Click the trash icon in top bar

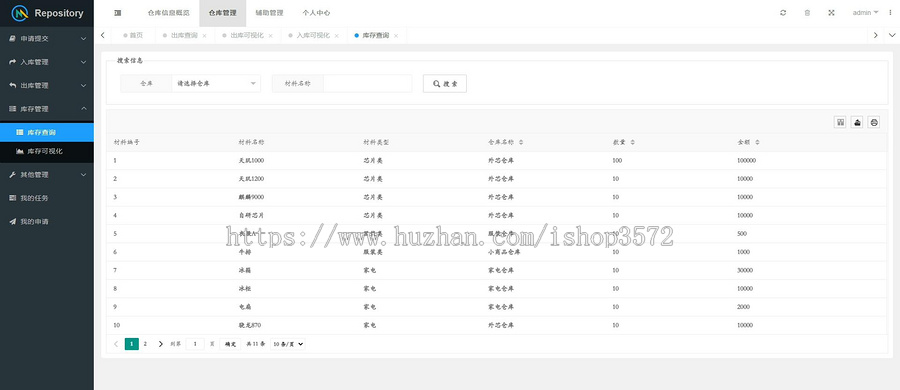point(807,13)
